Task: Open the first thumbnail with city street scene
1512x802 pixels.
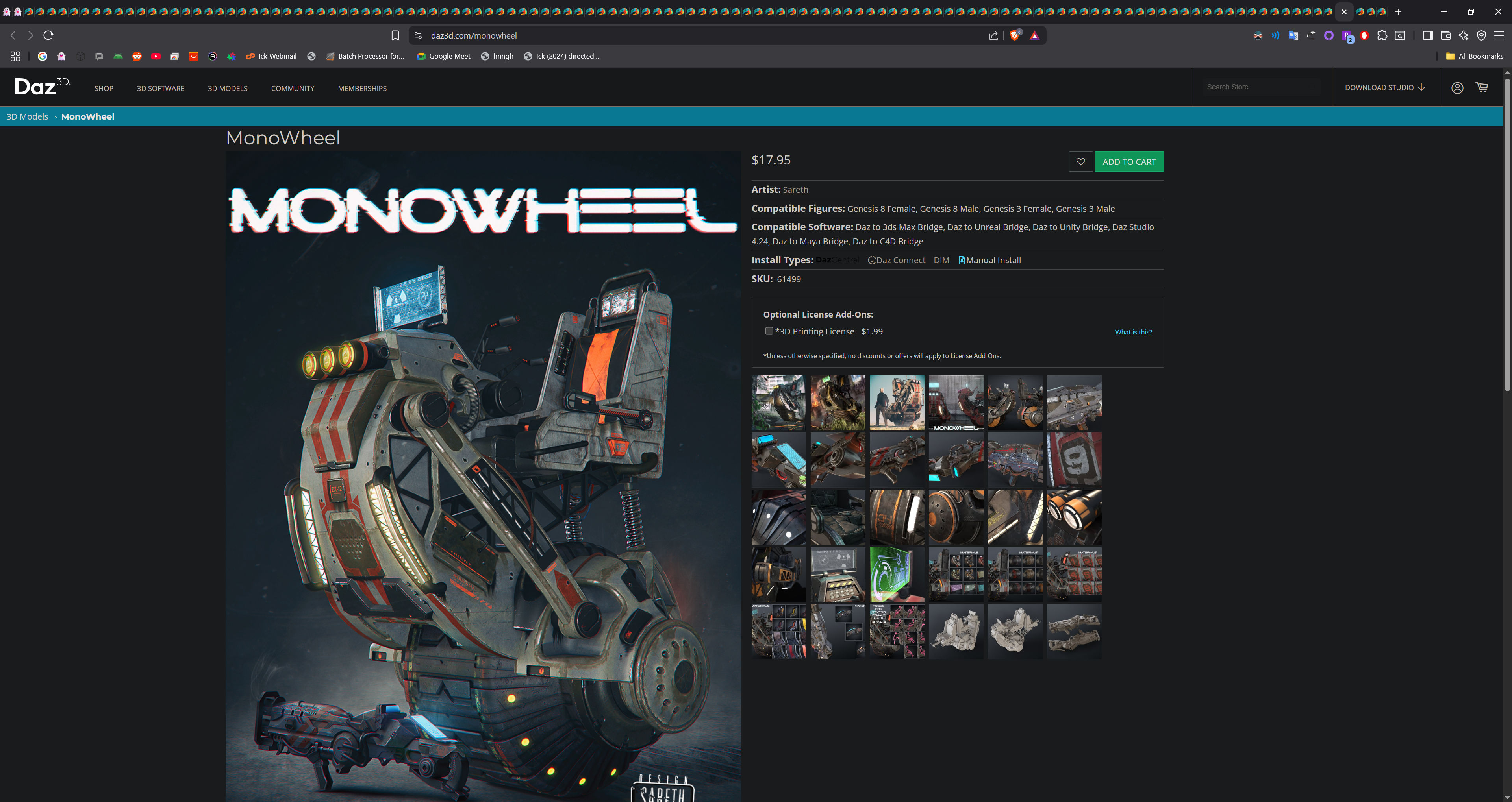Action: click(x=779, y=403)
